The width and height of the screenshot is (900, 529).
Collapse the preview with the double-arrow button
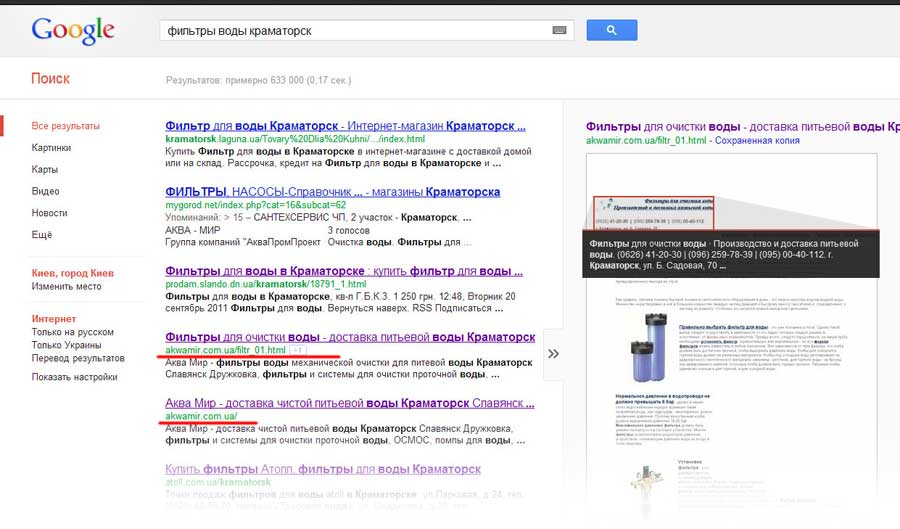(553, 354)
